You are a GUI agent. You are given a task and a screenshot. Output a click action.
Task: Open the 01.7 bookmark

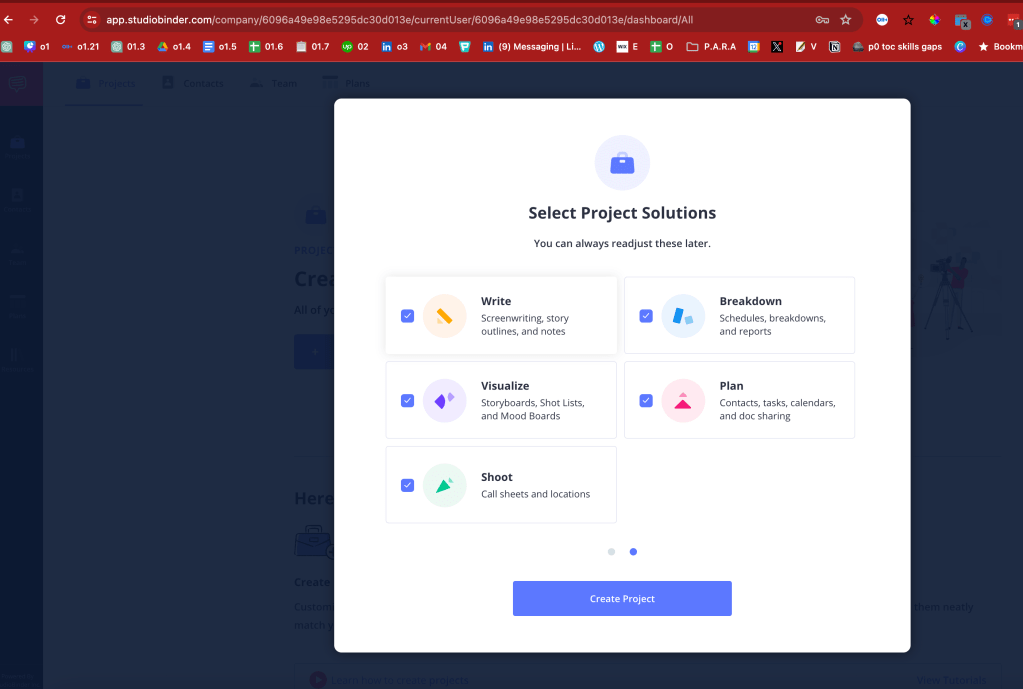(313, 46)
